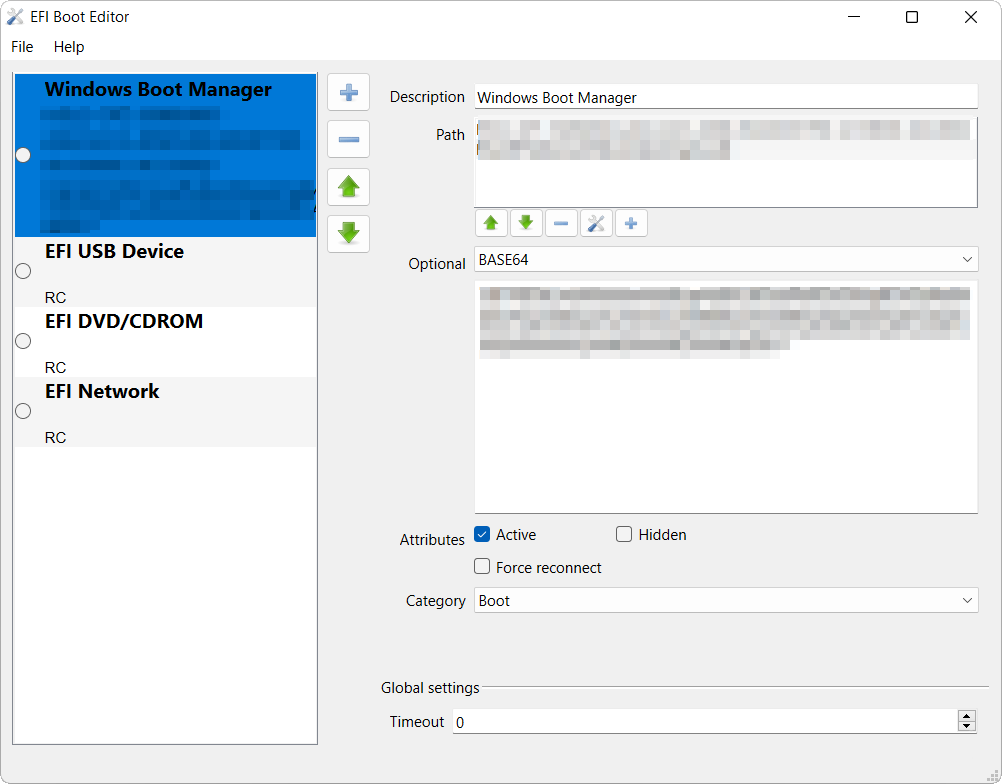Viewport: 1002px width, 784px height.
Task: Select the Windows Boot Manager list entry
Action: pyautogui.click(x=166, y=155)
